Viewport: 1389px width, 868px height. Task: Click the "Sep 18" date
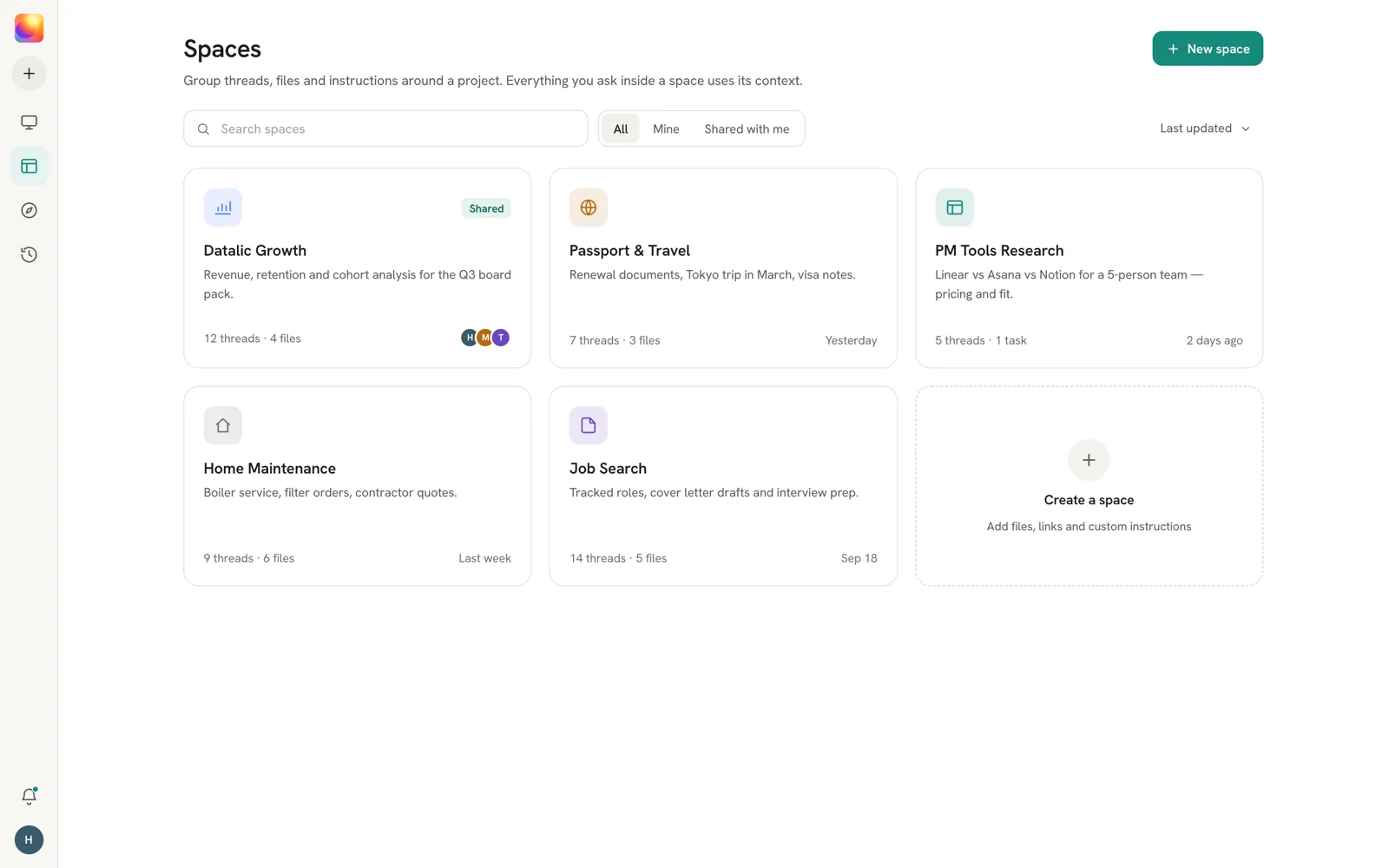pos(859,558)
